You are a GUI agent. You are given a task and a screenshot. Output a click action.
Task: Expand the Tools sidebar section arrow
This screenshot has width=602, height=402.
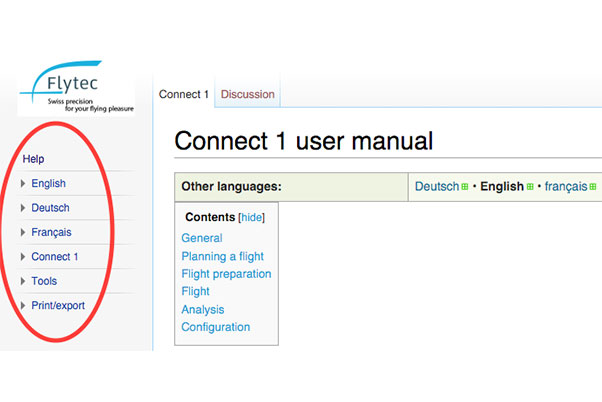pos(23,281)
